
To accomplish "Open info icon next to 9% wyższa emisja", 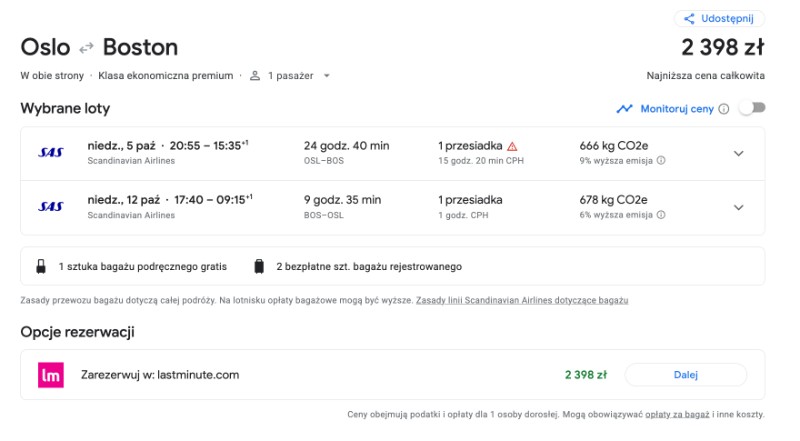I will tap(661, 160).
